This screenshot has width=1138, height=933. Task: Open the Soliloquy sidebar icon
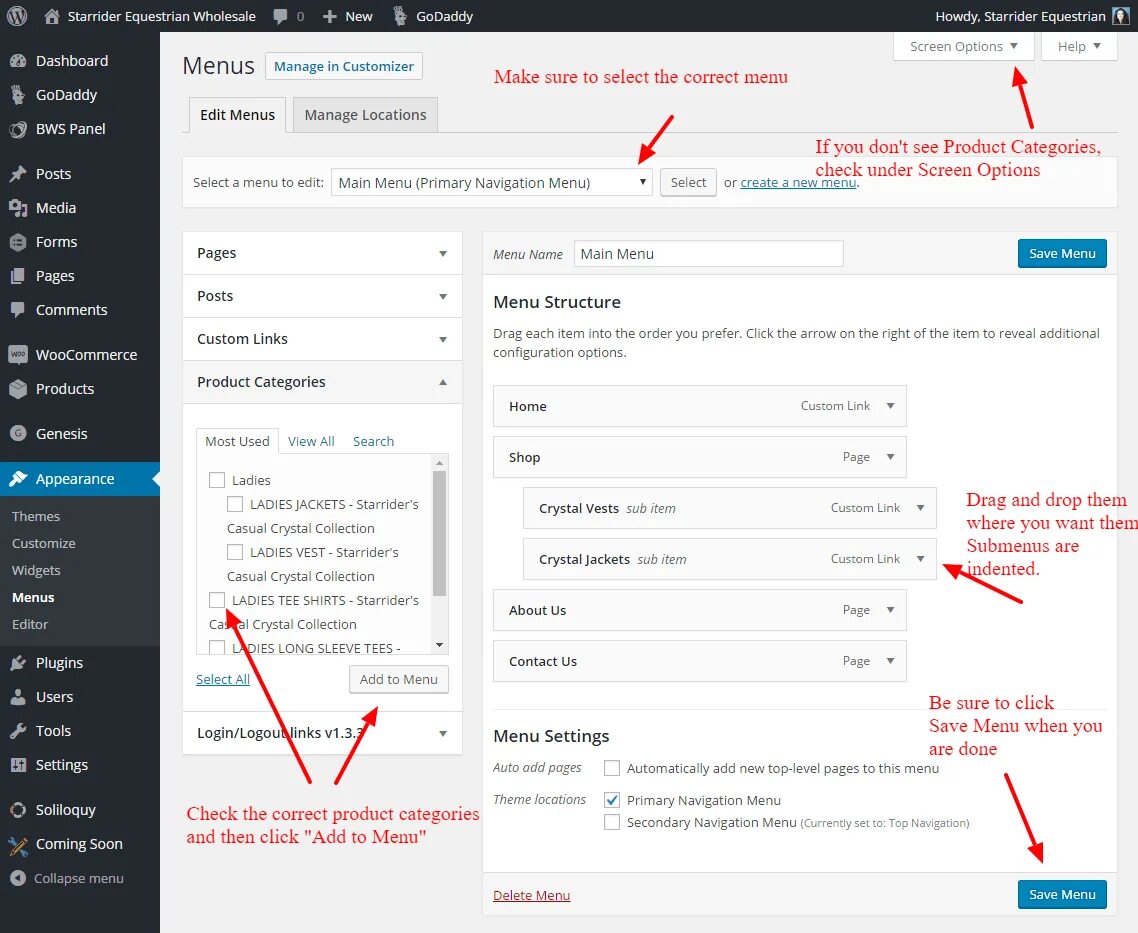pos(18,810)
